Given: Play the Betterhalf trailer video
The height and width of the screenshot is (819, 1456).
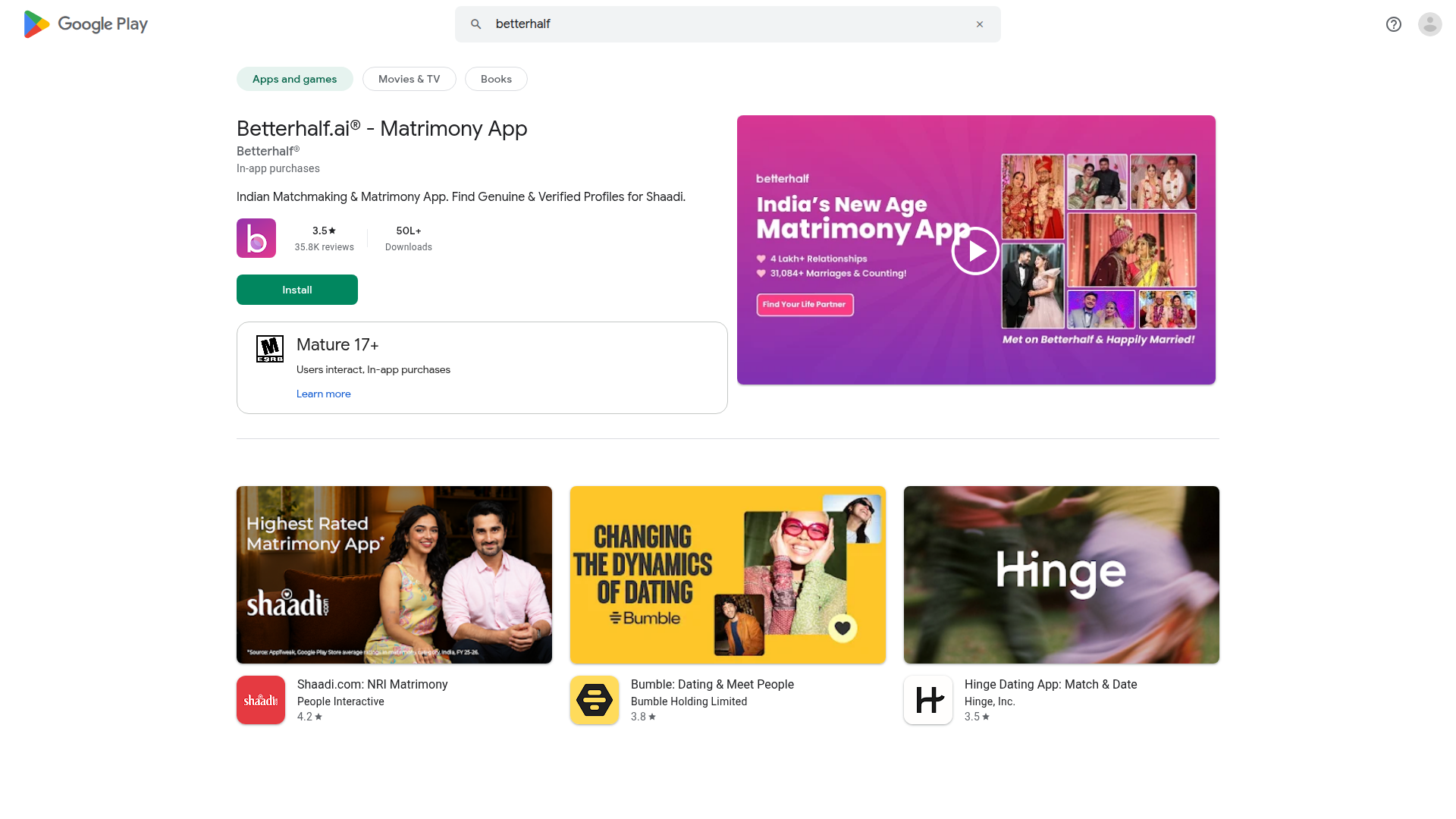Looking at the screenshot, I should pos(975,251).
